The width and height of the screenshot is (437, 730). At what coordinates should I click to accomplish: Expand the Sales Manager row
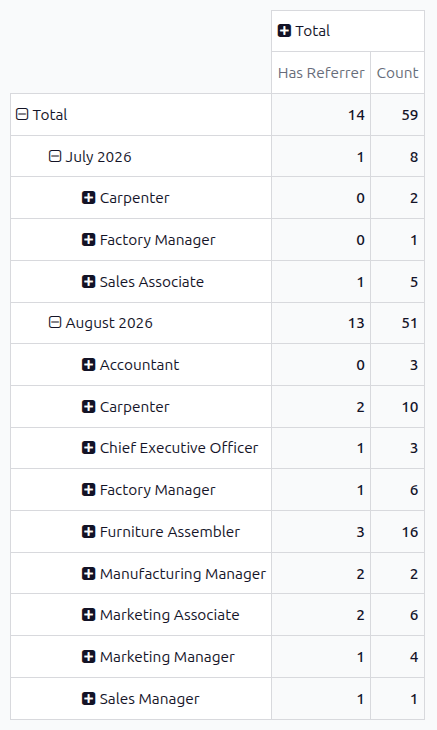pyautogui.click(x=88, y=698)
